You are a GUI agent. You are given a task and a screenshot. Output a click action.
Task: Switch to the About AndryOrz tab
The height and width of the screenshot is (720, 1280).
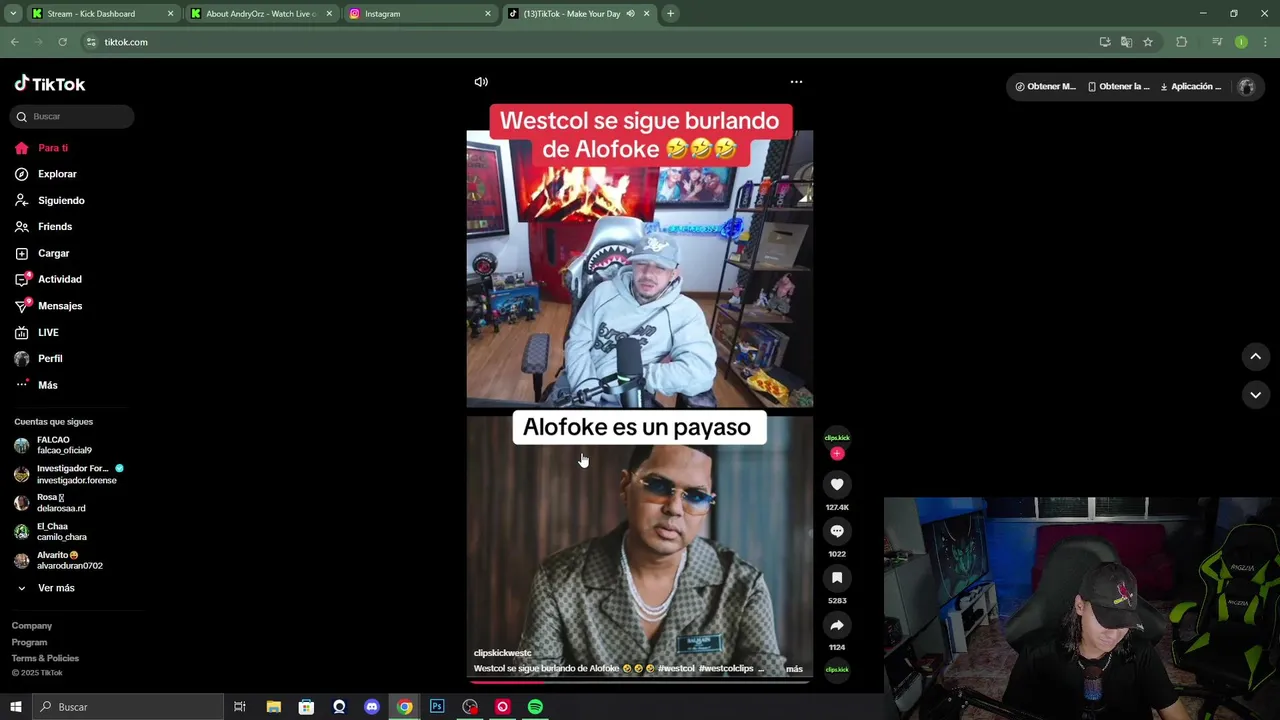pyautogui.click(x=261, y=14)
